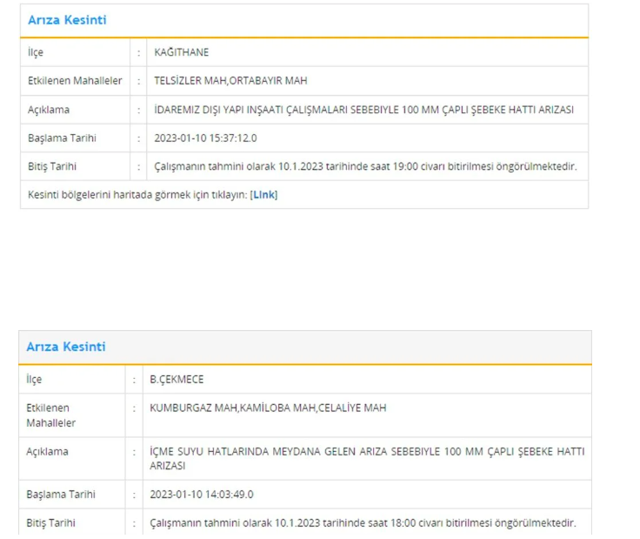
Task: Click the İlçe label in Kağıthane table
Action: [x=36, y=52]
